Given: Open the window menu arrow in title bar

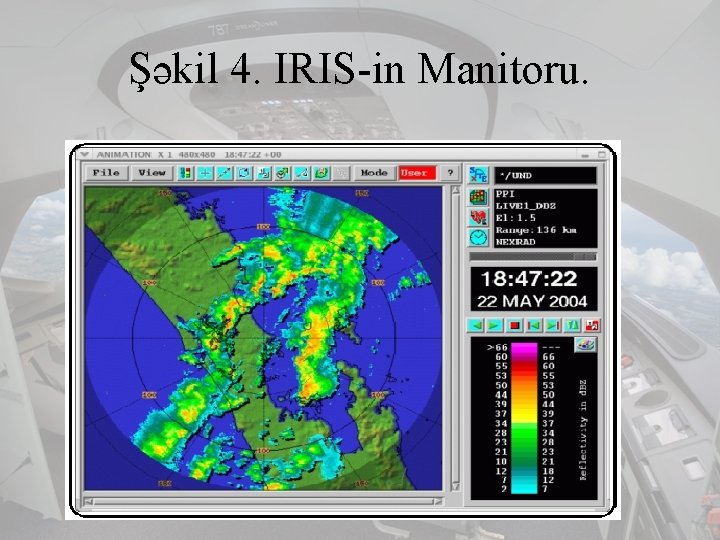Looking at the screenshot, I should [x=84, y=155].
